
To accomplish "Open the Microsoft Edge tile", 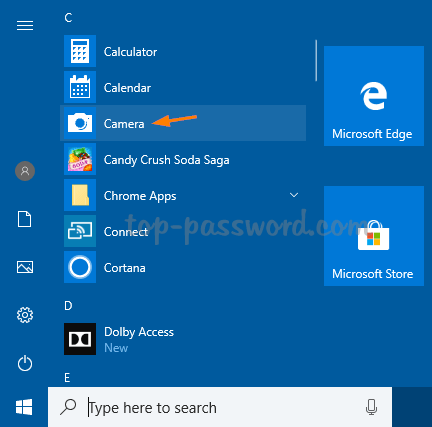I will 374,96.
